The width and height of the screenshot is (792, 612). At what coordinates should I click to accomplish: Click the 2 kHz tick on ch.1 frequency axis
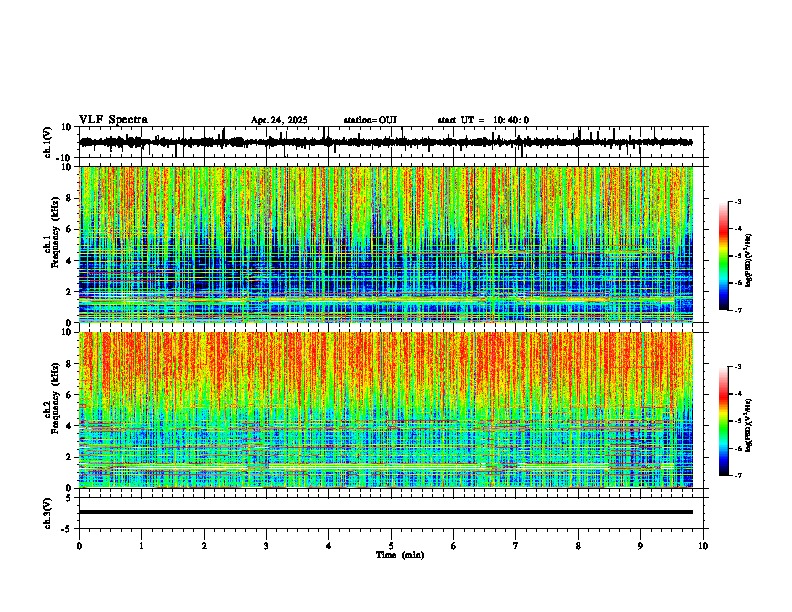(69, 291)
